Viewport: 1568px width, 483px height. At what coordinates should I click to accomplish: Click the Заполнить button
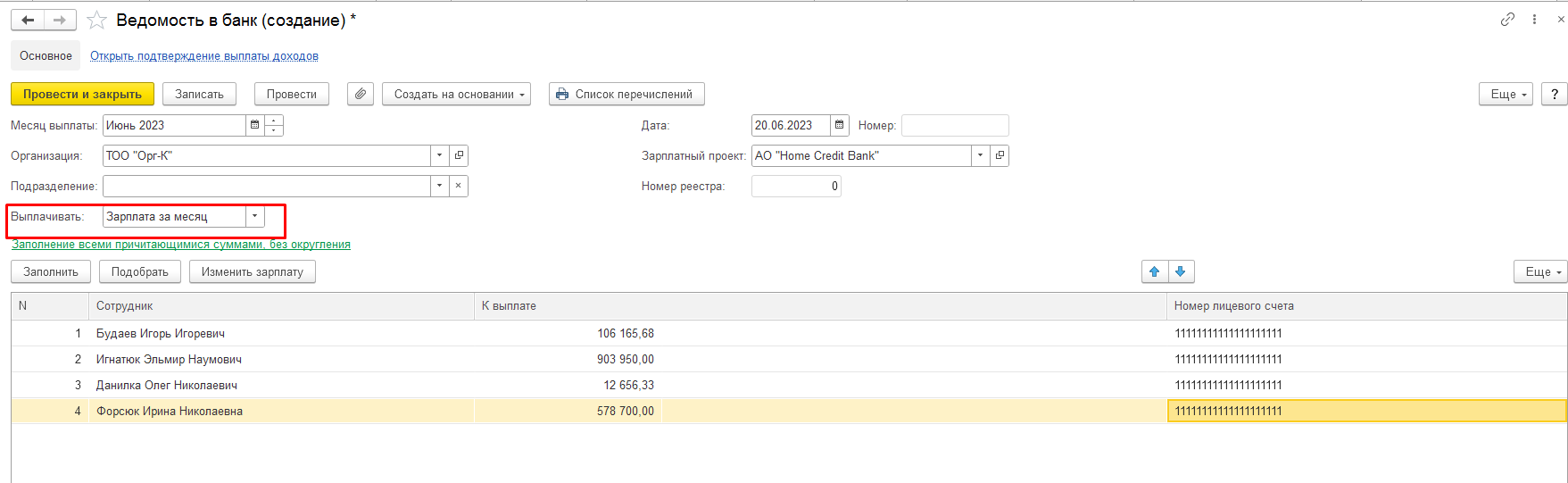click(51, 271)
